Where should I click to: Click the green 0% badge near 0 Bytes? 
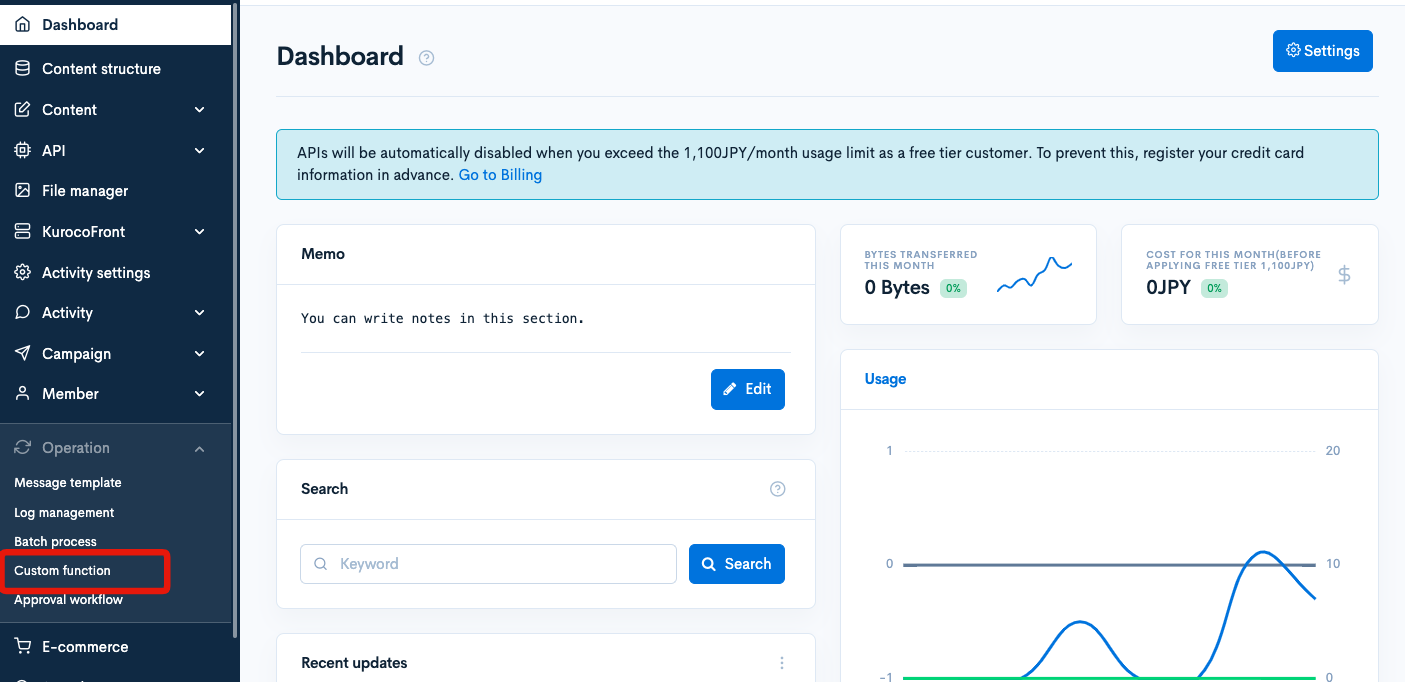click(x=952, y=288)
